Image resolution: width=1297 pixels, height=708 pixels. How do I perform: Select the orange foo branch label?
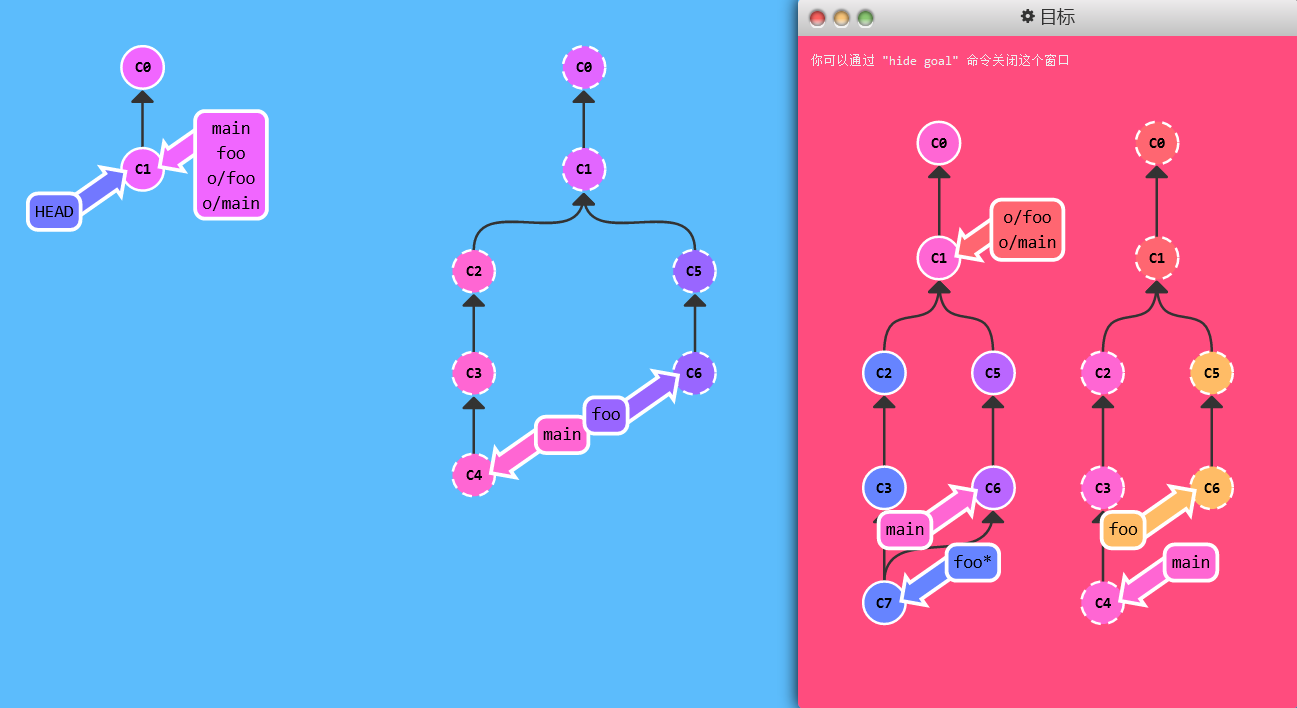click(1123, 529)
